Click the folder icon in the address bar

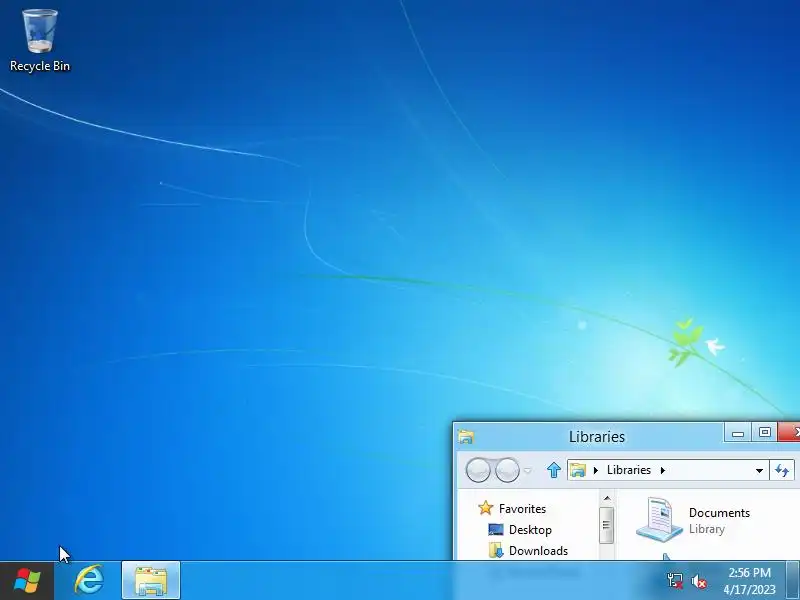[578, 470]
